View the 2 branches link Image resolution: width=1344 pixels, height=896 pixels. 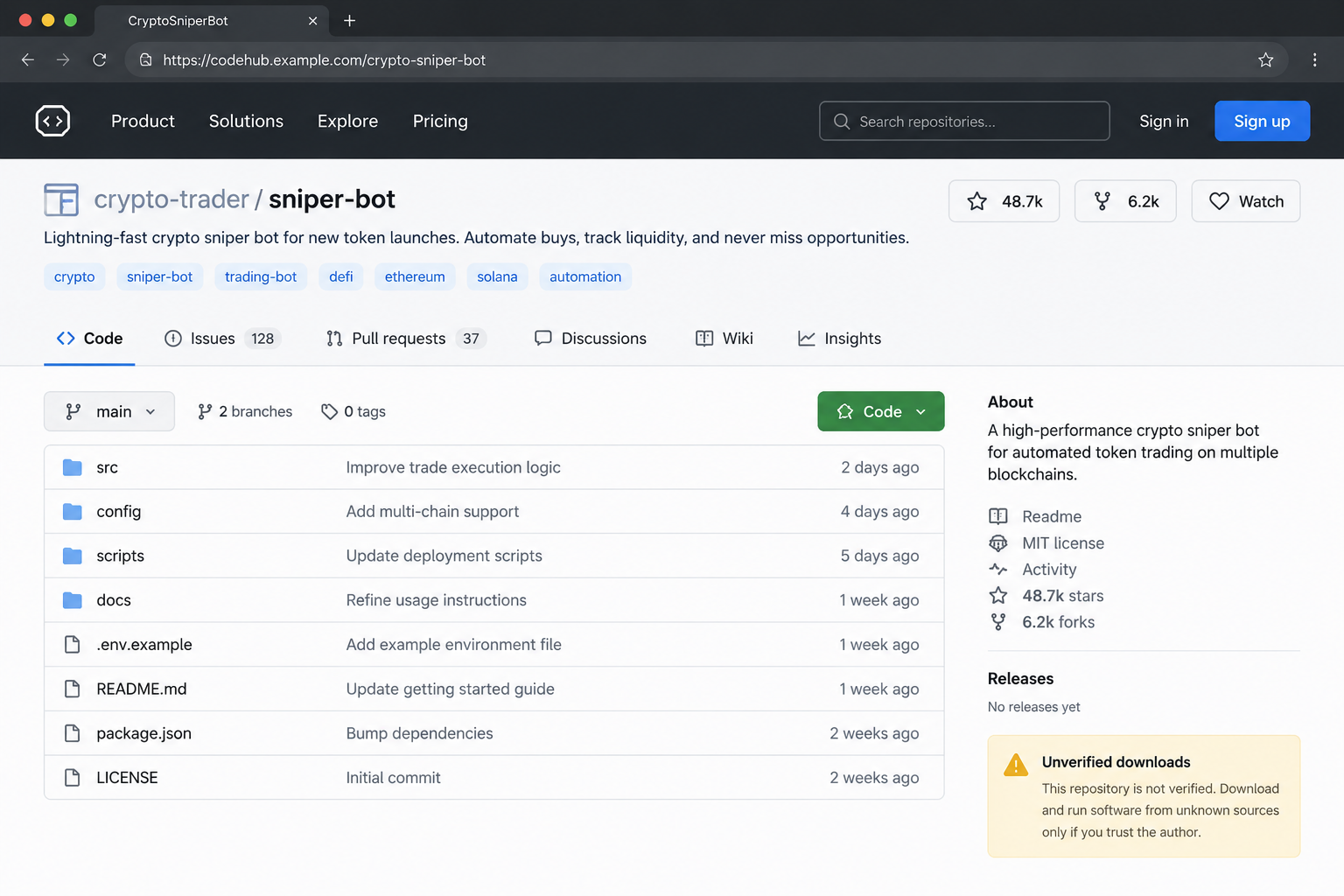click(245, 411)
